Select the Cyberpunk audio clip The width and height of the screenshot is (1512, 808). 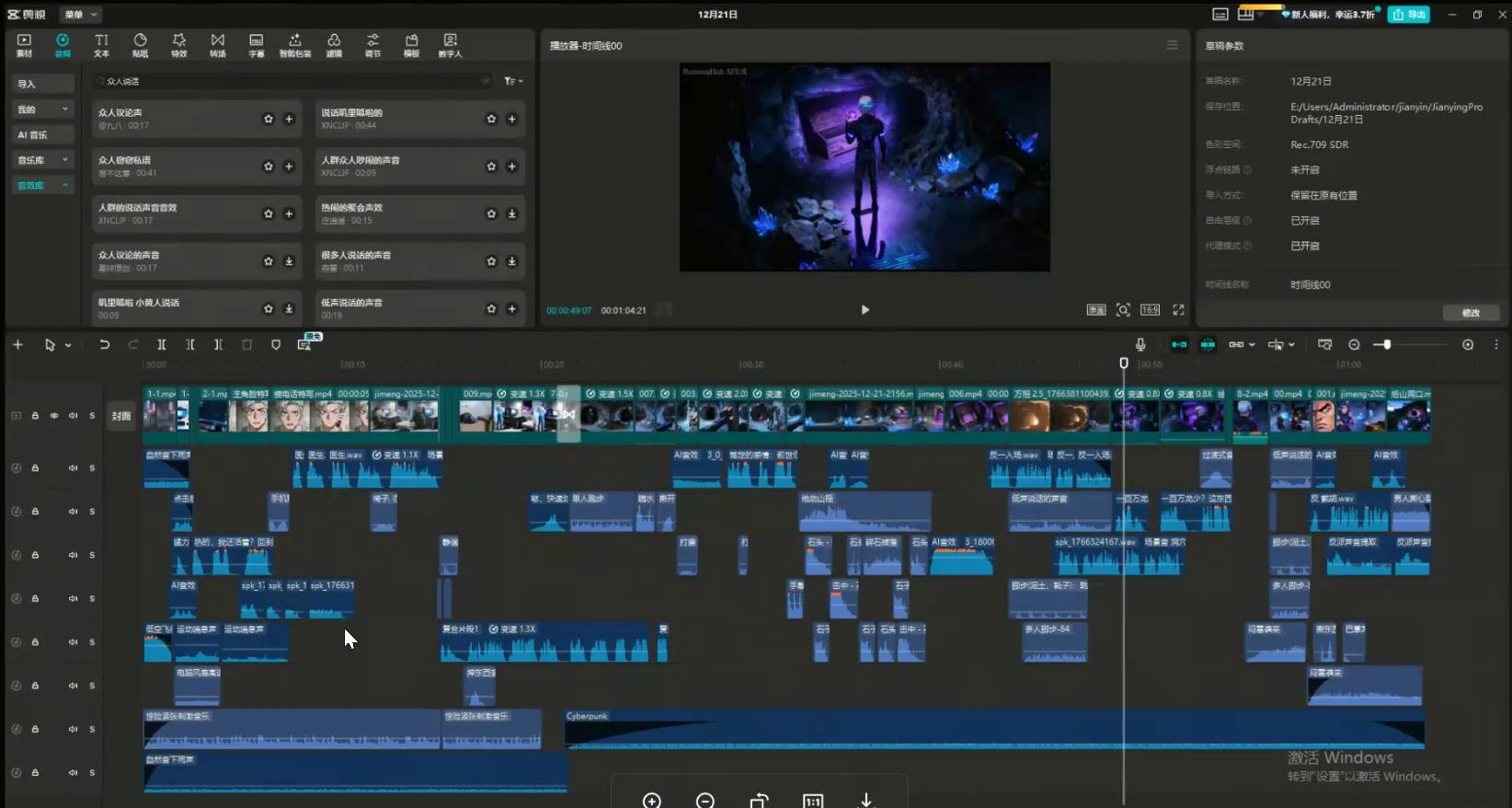pyautogui.click(x=994, y=729)
